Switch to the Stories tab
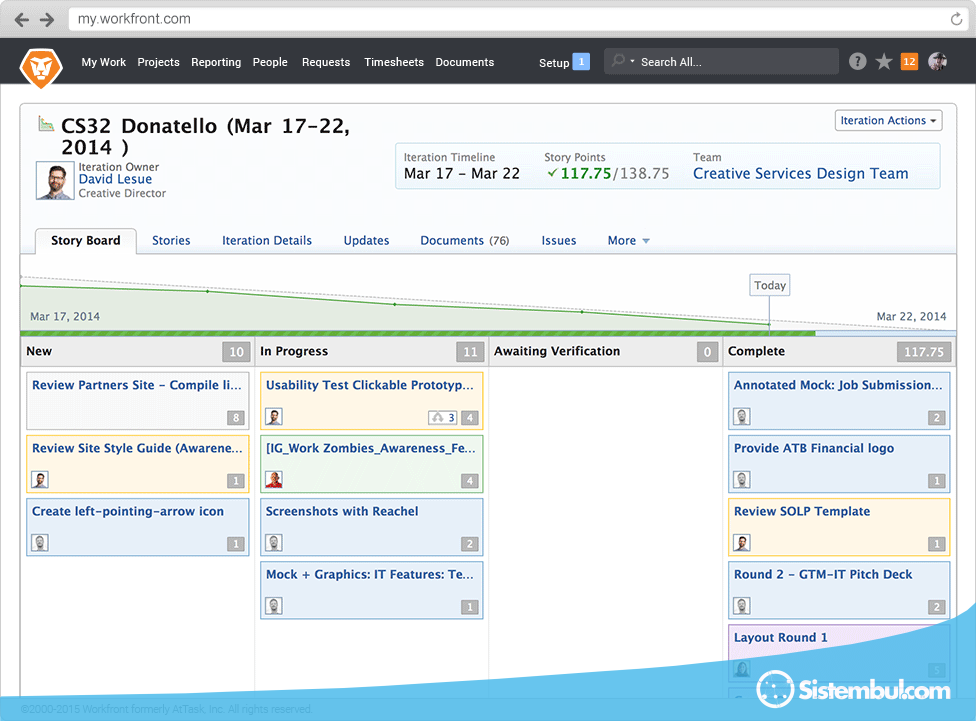Image resolution: width=976 pixels, height=721 pixels. pyautogui.click(x=171, y=240)
